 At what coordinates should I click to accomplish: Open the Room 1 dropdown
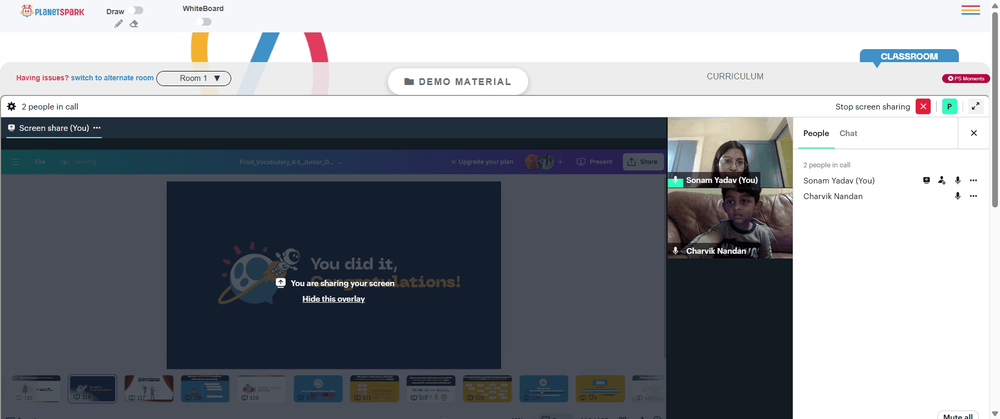click(194, 78)
